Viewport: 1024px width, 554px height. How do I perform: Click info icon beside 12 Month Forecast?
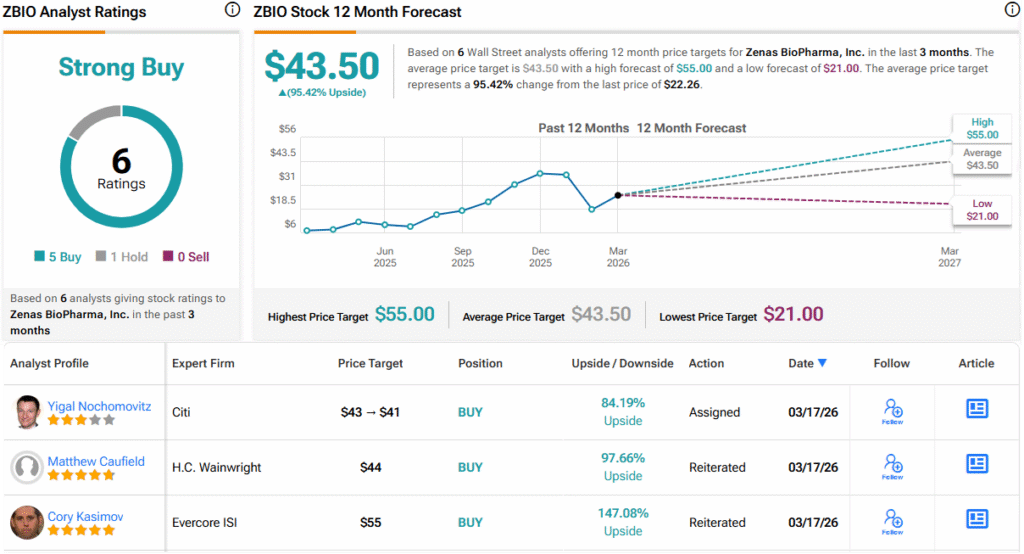click(x=1011, y=11)
